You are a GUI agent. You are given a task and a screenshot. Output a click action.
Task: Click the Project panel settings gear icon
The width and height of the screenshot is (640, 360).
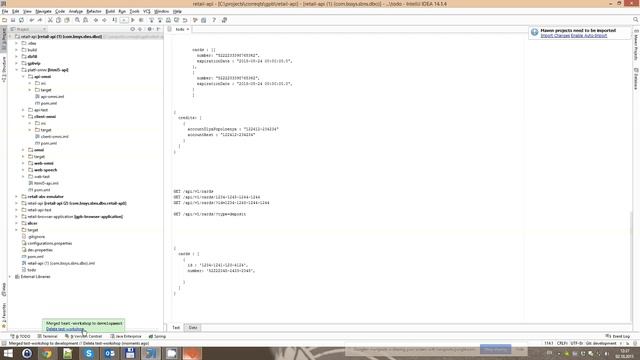[150, 29]
